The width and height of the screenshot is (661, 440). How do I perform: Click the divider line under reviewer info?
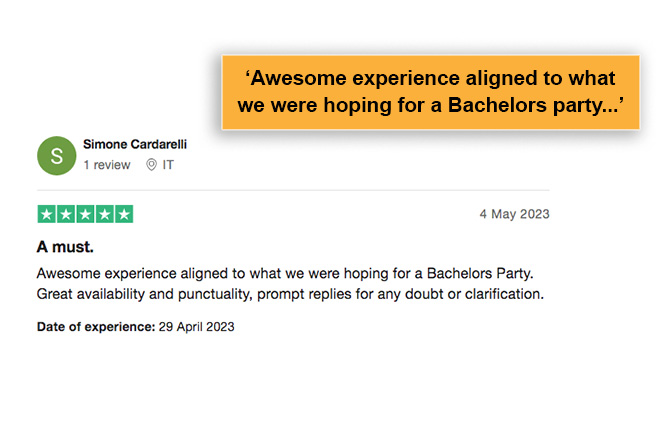tap(293, 190)
